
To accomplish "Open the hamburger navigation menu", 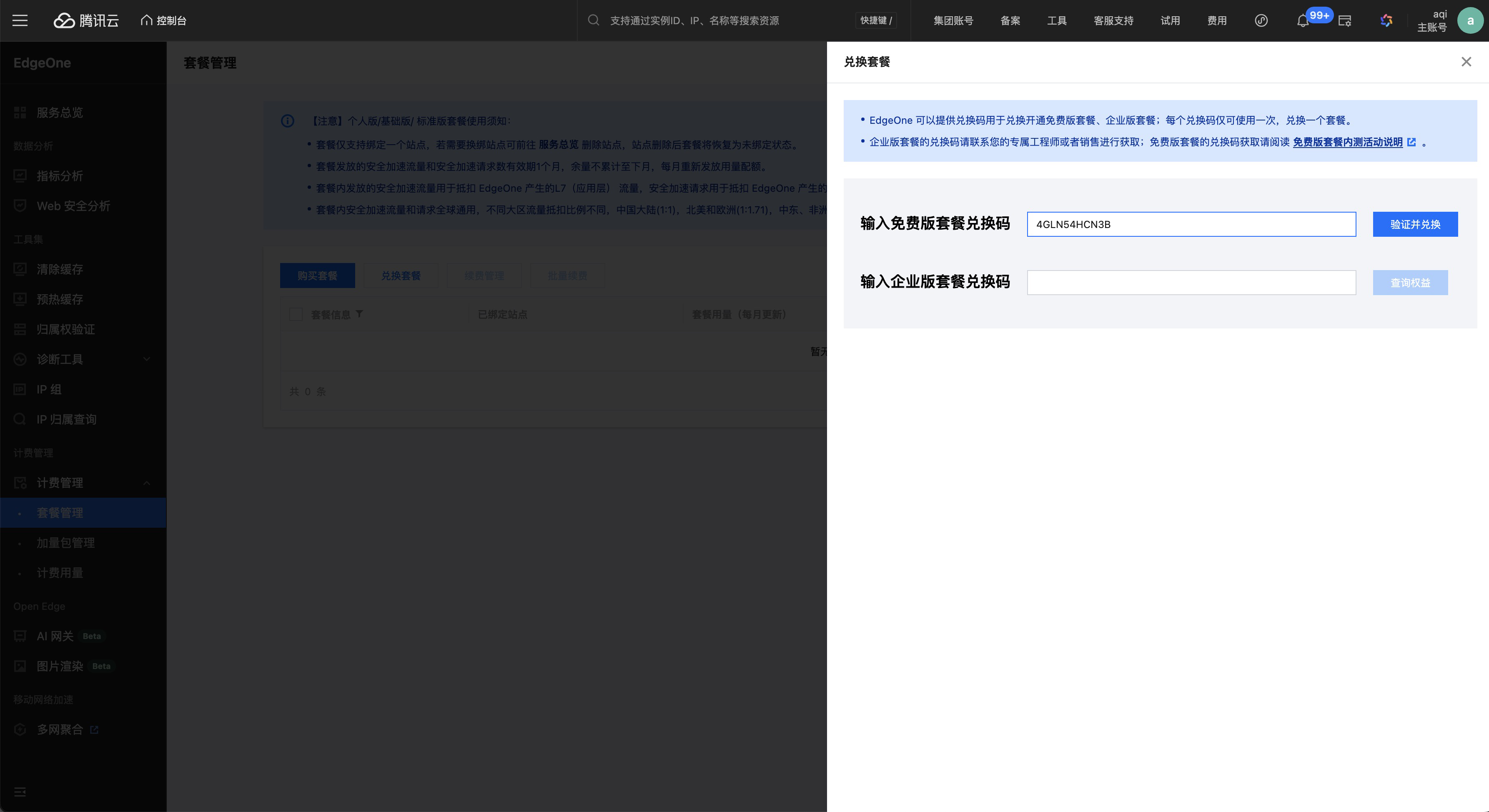I will point(20,20).
